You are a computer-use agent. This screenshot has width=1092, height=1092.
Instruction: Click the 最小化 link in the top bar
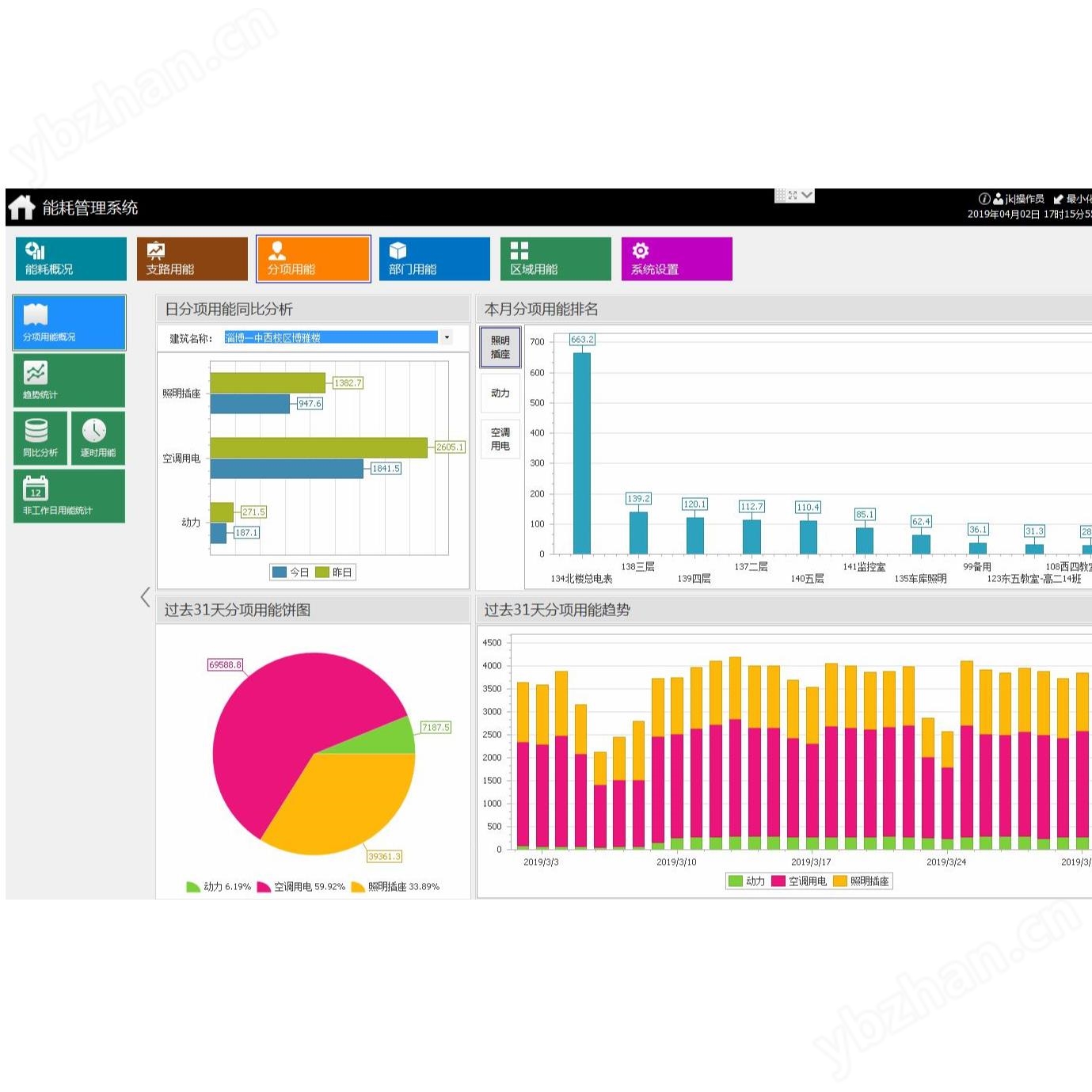(x=1077, y=199)
